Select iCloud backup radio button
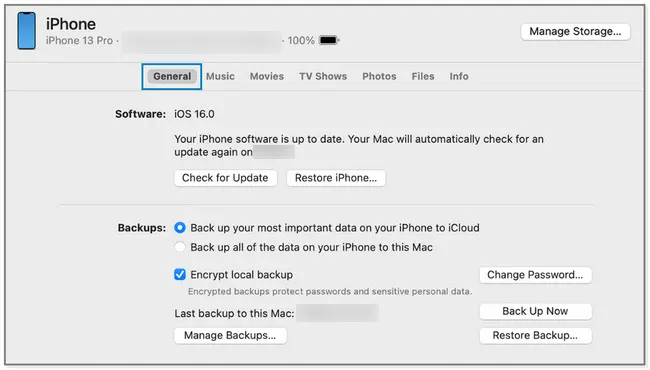This screenshot has height=370, width=650. click(180, 227)
